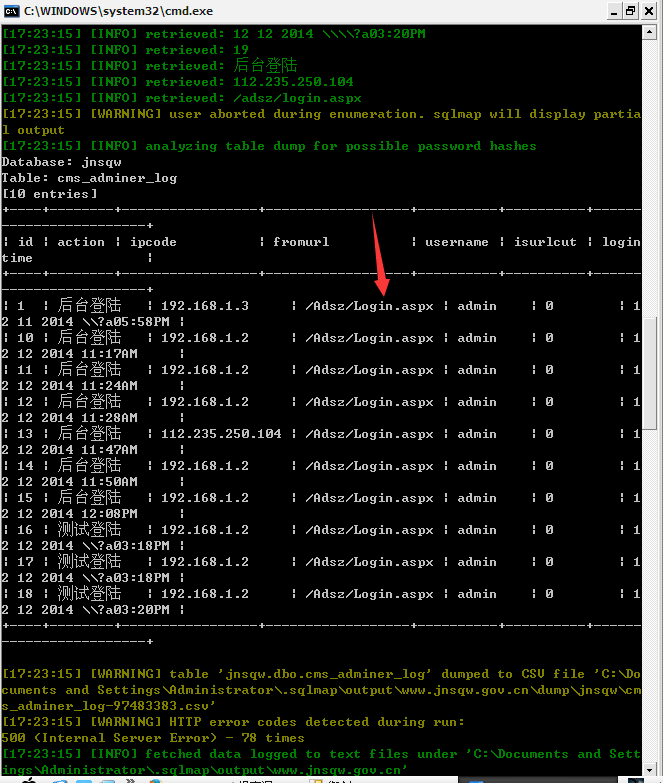Image resolution: width=663 pixels, height=783 pixels.
Task: Click the '[10 entries]' line
Action: coord(49,194)
